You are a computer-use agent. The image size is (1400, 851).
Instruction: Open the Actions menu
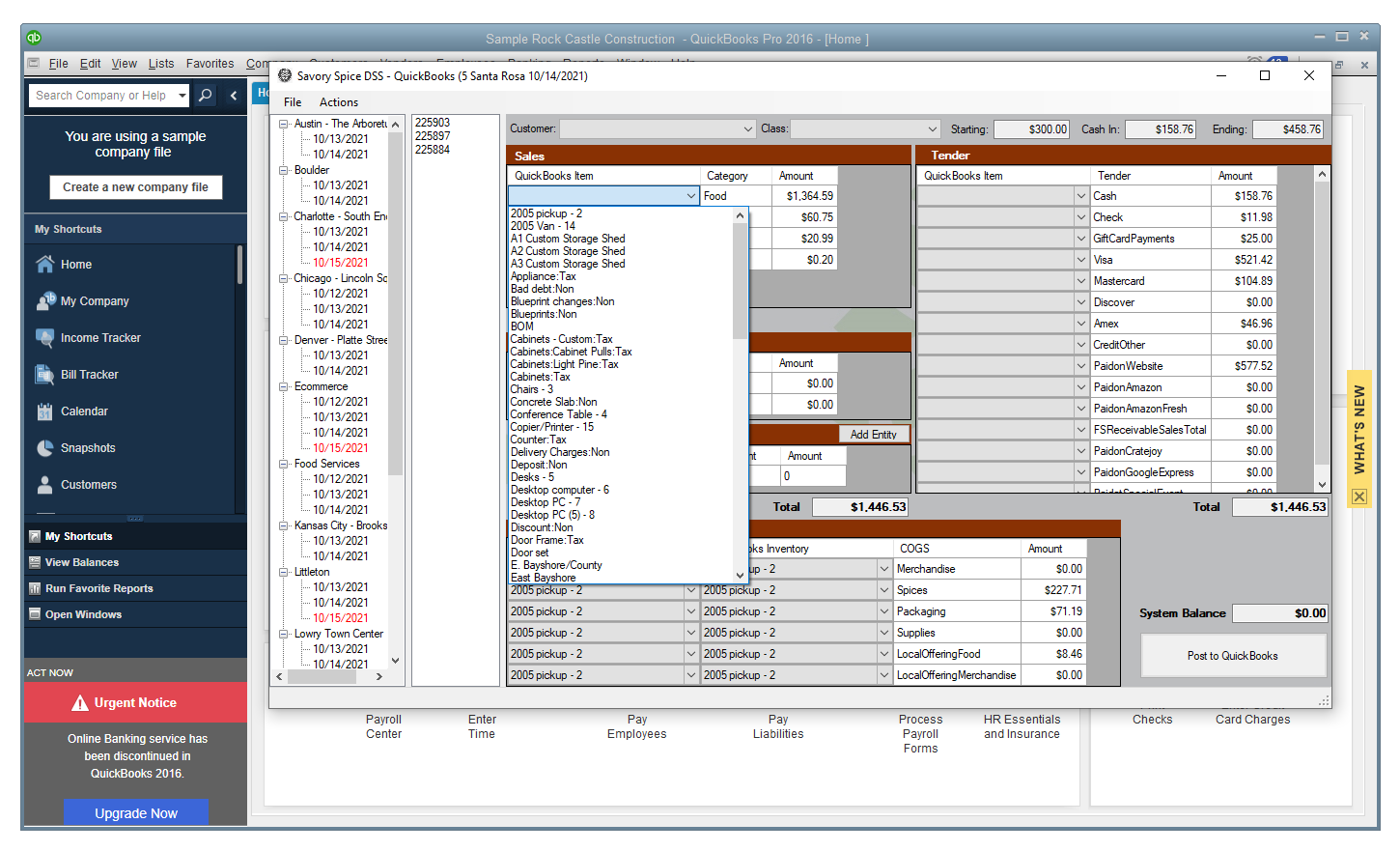tap(338, 102)
